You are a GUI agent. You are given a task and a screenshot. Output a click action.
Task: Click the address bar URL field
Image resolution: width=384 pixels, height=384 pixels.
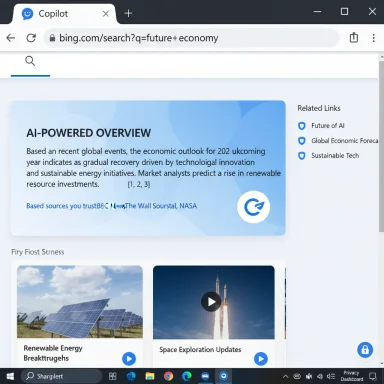[192, 38]
